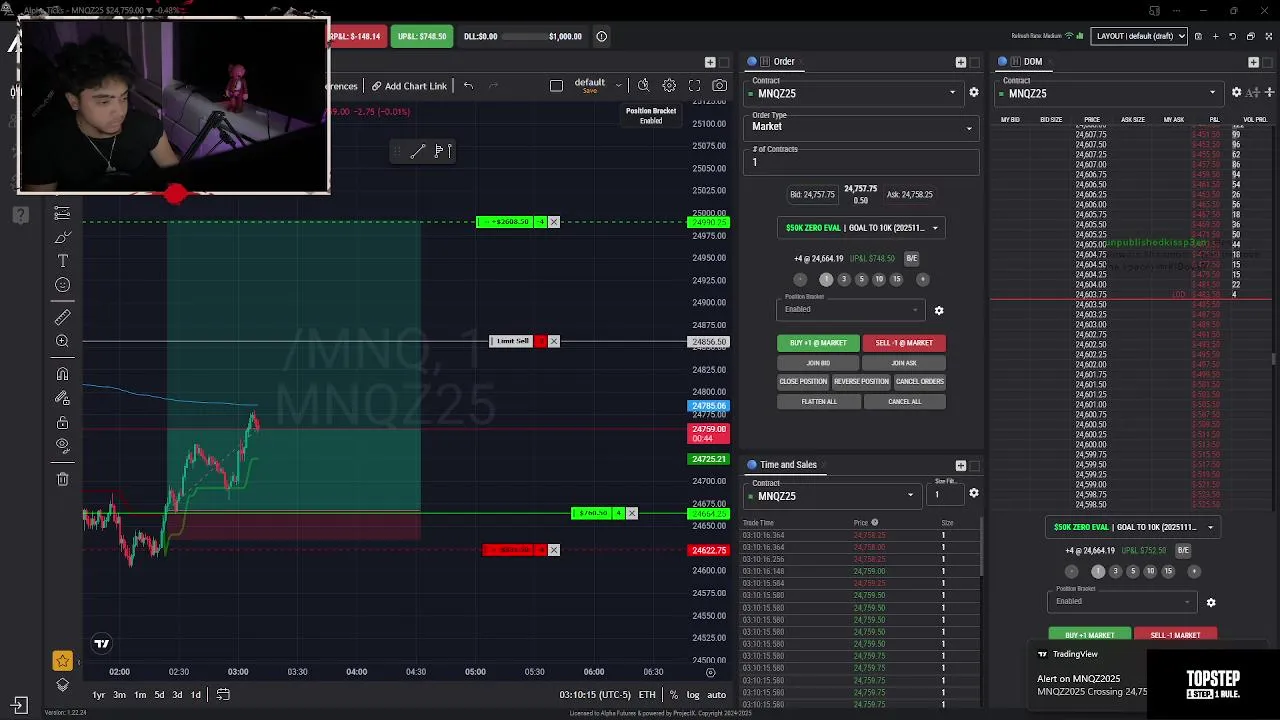Undo last chart action
Image resolution: width=1280 pixels, height=720 pixels.
click(x=468, y=86)
